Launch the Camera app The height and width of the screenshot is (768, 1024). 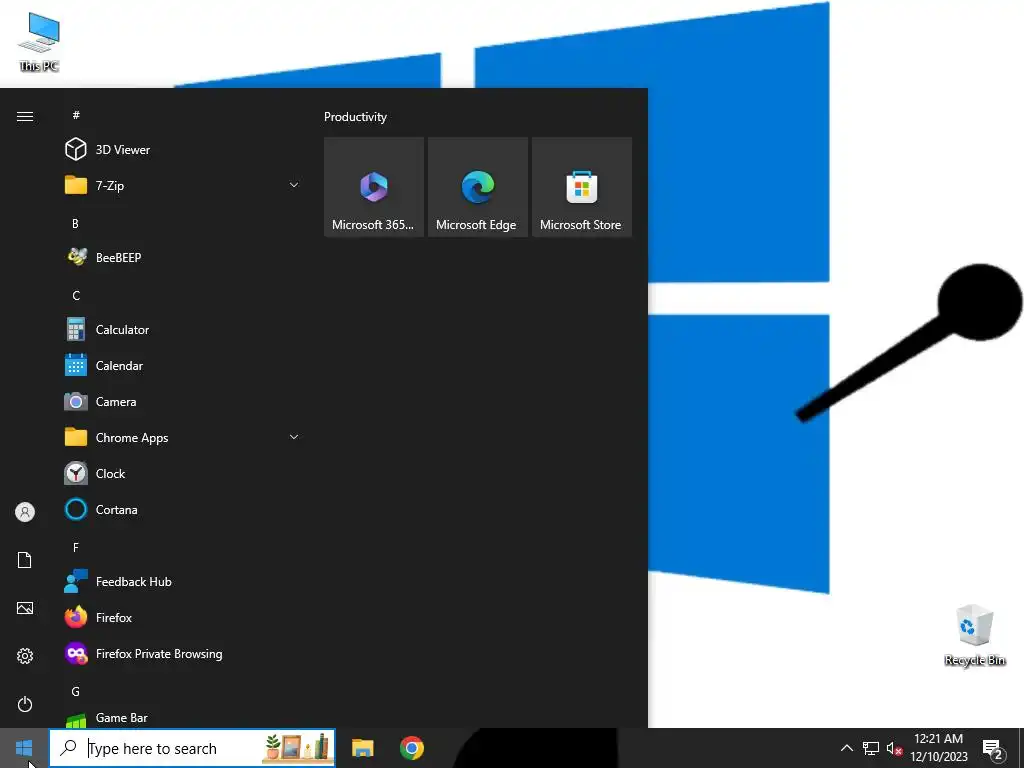pyautogui.click(x=182, y=402)
